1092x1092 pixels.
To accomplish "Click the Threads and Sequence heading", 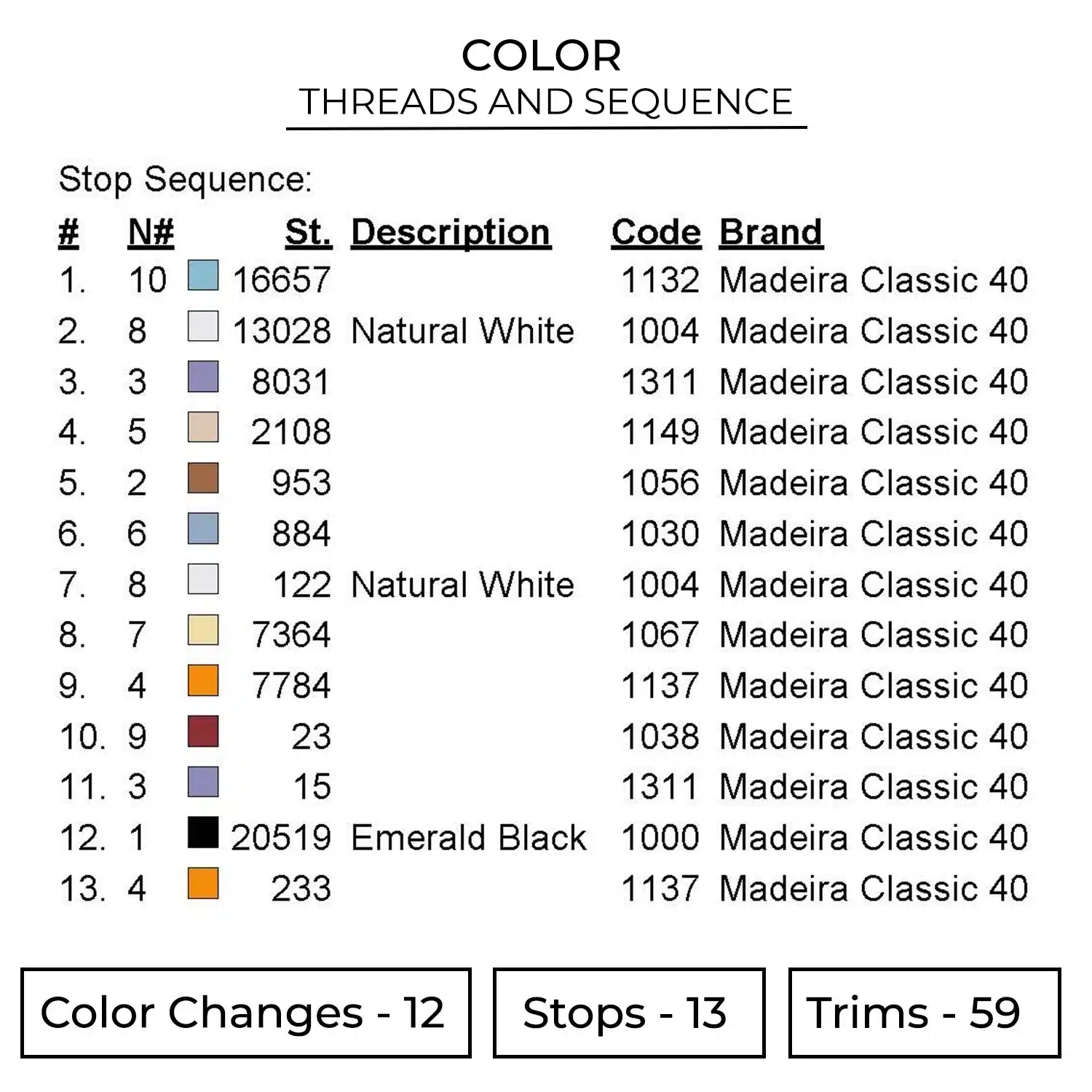I will pos(546,102).
